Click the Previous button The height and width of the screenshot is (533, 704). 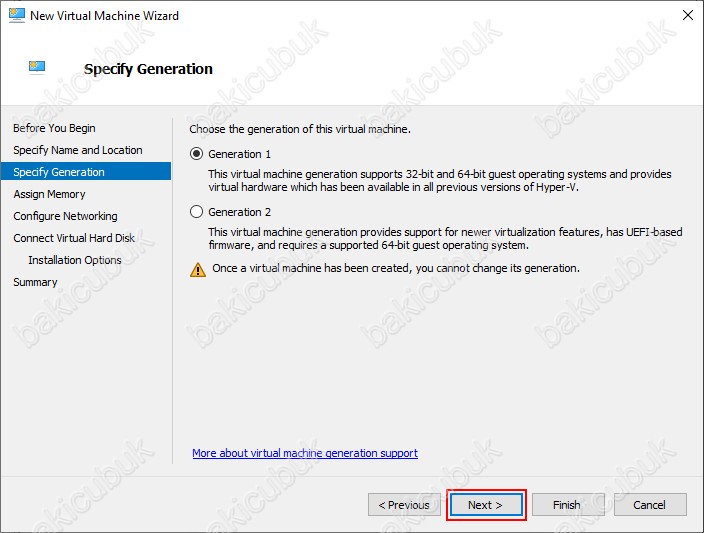pos(404,505)
